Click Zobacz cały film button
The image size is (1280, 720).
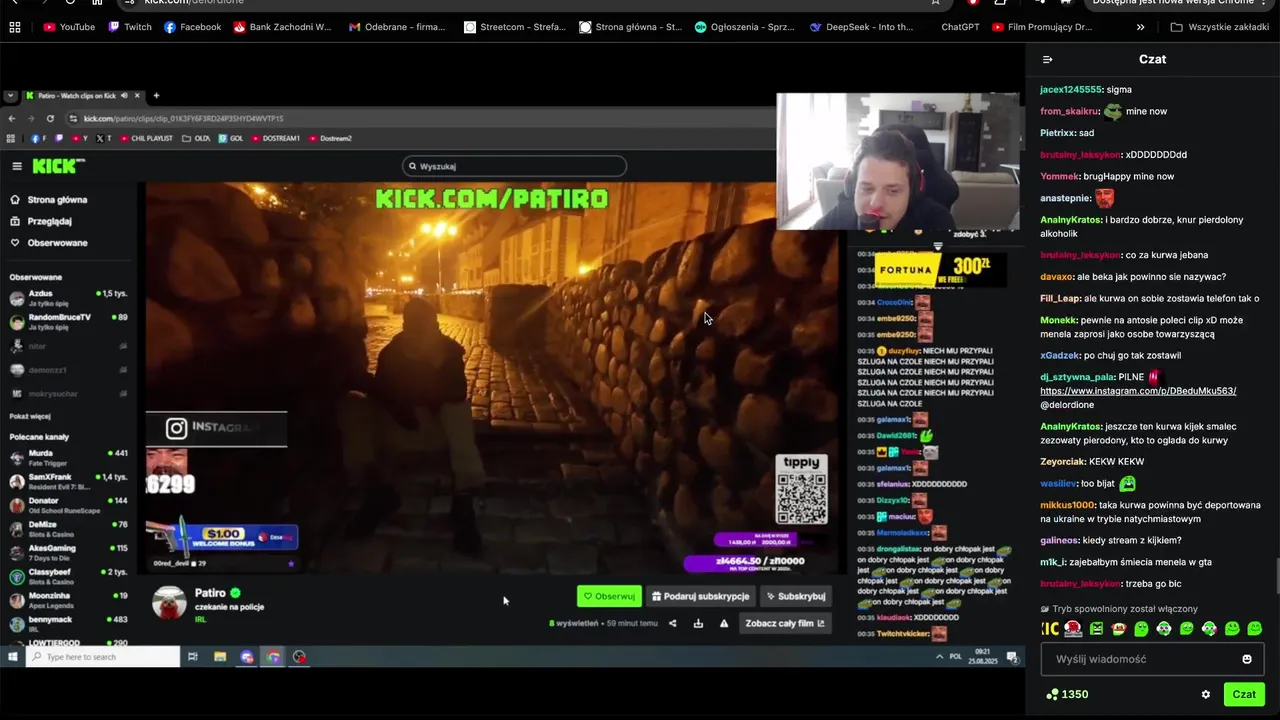point(785,623)
